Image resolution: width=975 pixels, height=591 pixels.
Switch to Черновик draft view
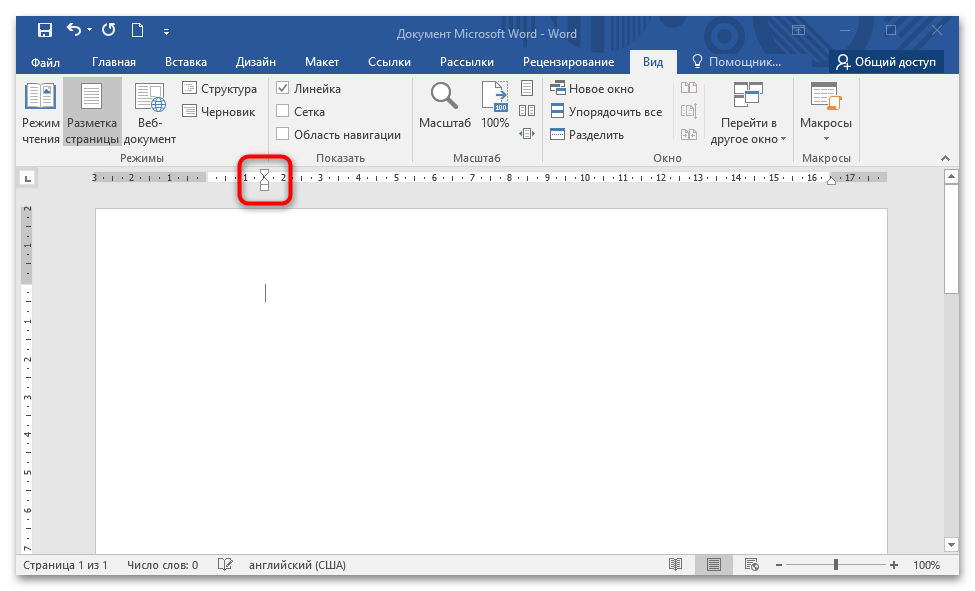[219, 111]
